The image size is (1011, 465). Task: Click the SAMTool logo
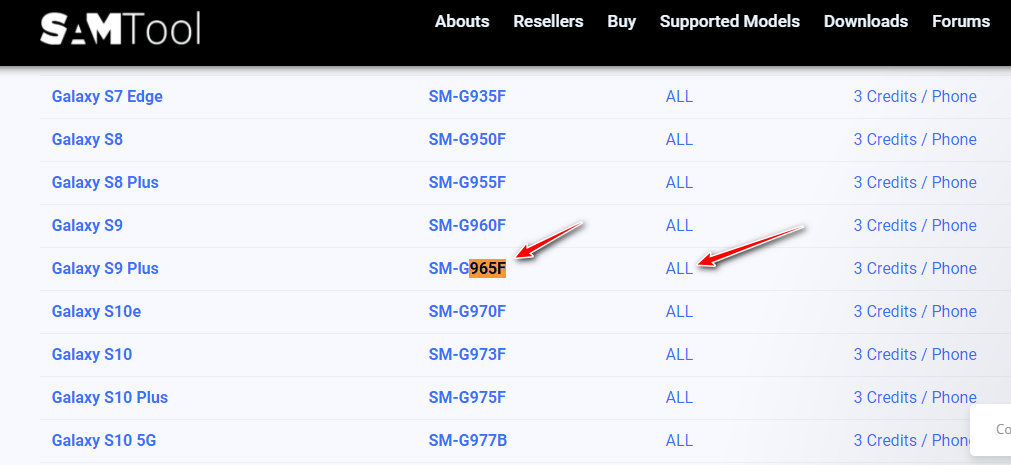click(120, 29)
